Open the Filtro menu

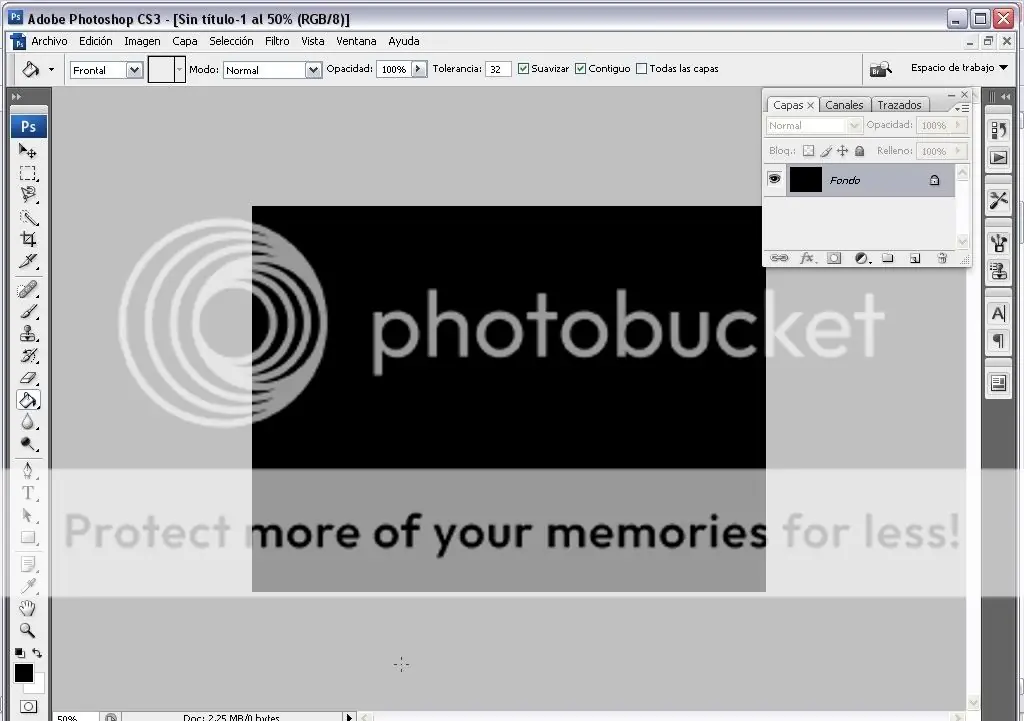(x=277, y=41)
